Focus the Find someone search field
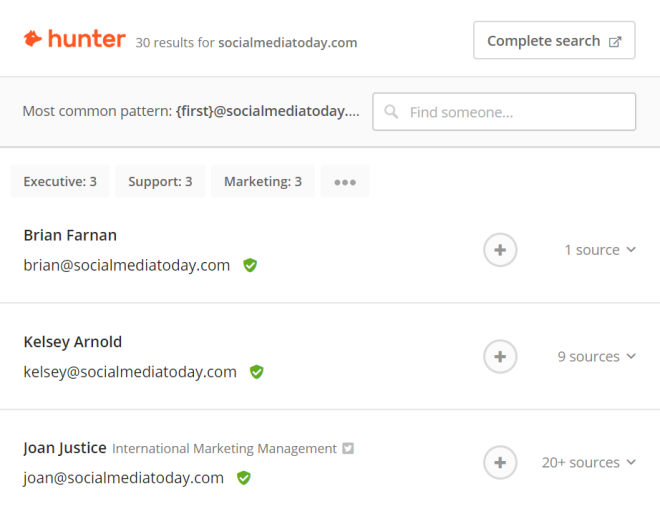This screenshot has width=660, height=514. 504,112
